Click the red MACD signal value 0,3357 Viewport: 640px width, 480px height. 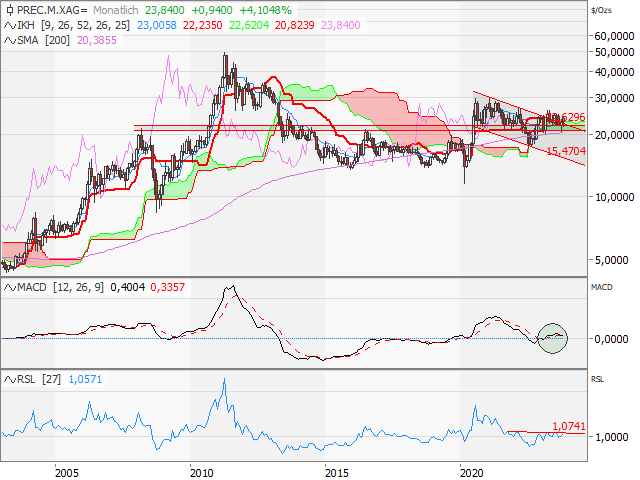click(x=168, y=287)
